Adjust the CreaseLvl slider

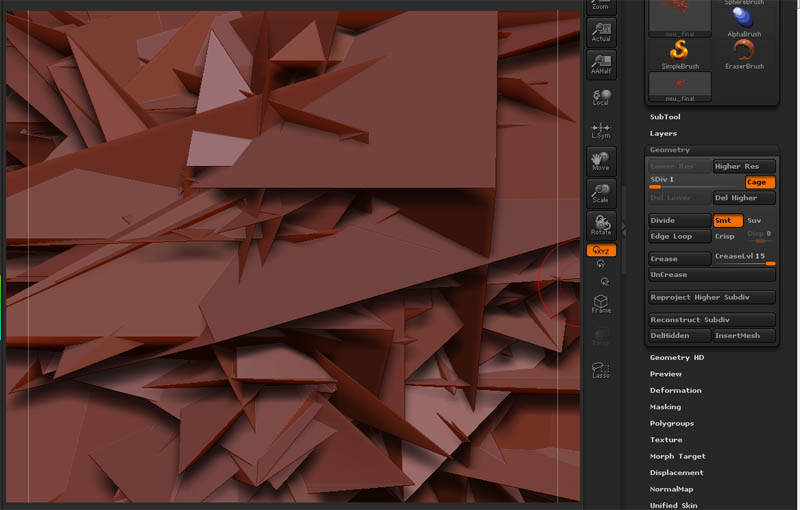(x=744, y=258)
